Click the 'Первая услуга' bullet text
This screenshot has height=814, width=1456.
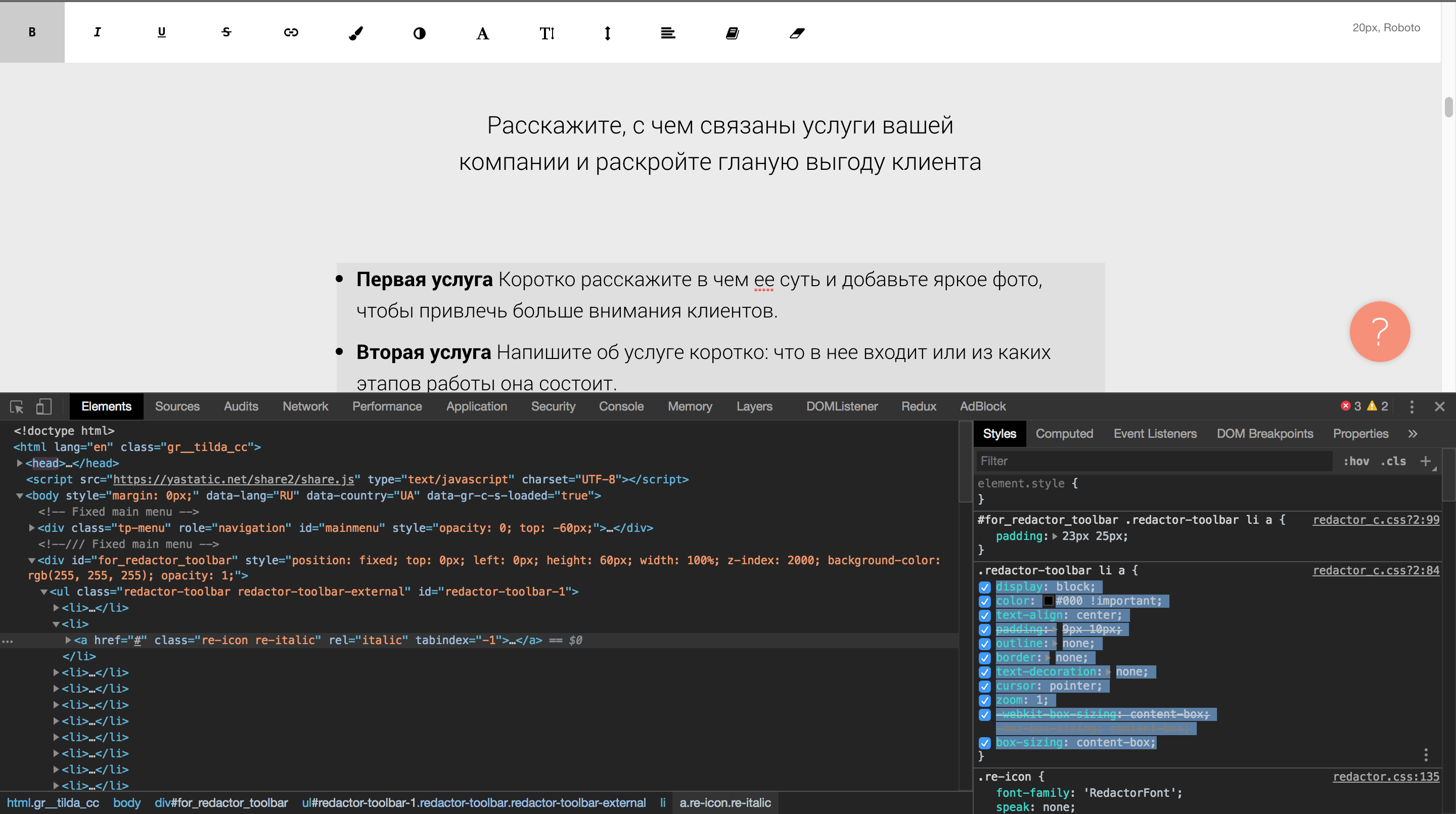(424, 279)
